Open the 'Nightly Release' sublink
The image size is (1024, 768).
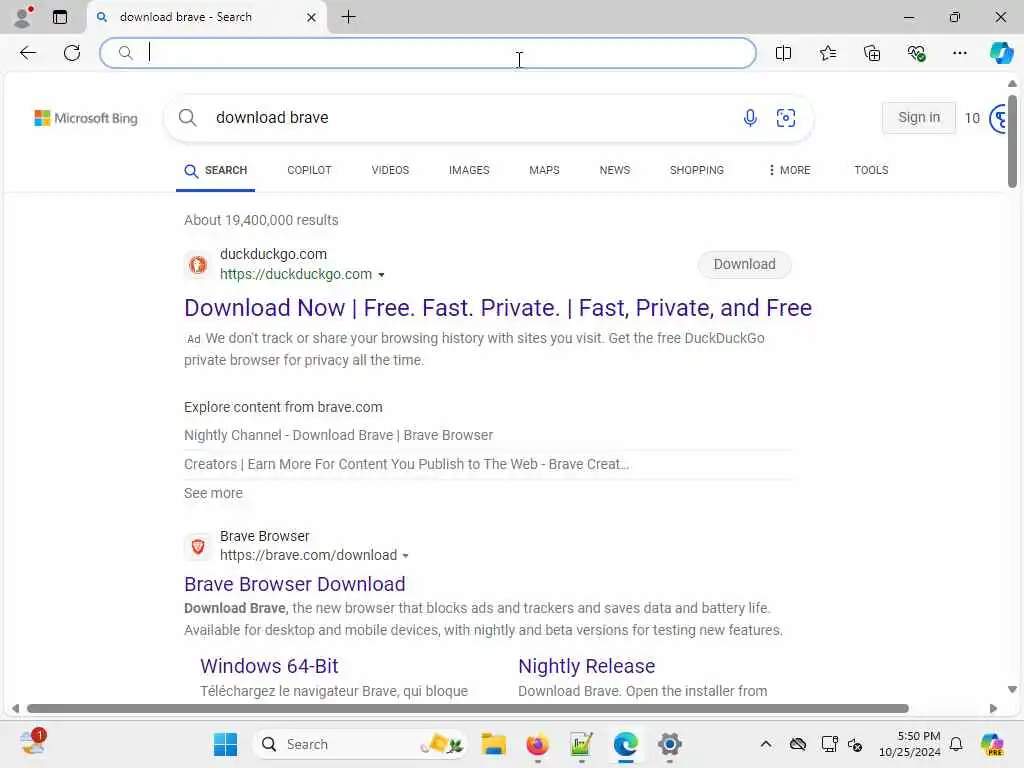[x=586, y=666]
